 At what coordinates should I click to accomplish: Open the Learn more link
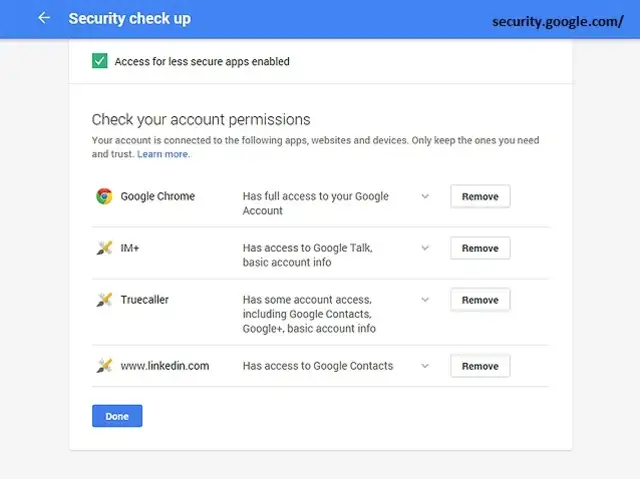coord(163,155)
